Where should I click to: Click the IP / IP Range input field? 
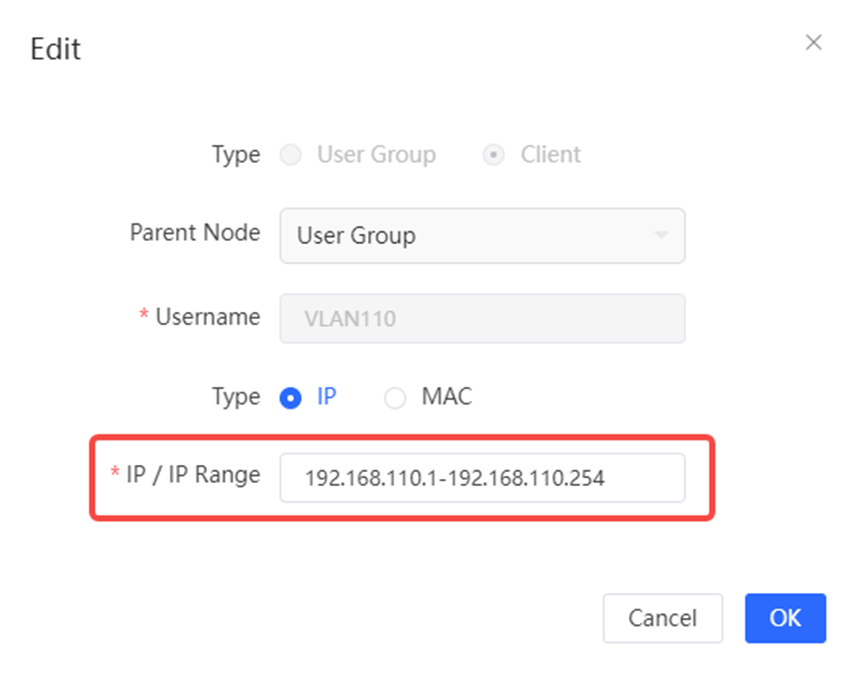click(x=483, y=478)
